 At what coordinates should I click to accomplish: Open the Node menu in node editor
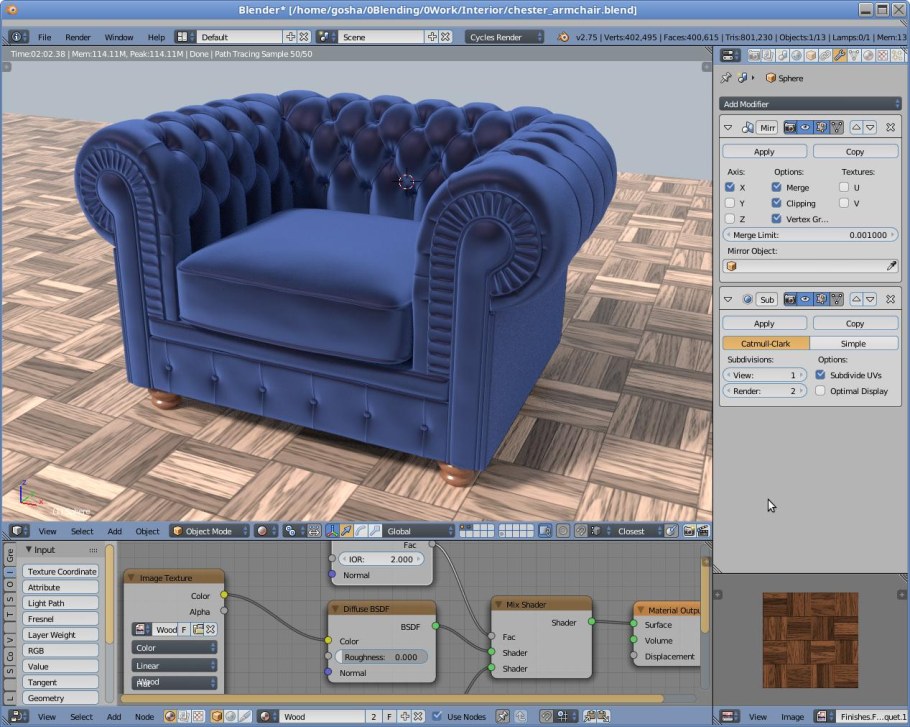coord(144,717)
